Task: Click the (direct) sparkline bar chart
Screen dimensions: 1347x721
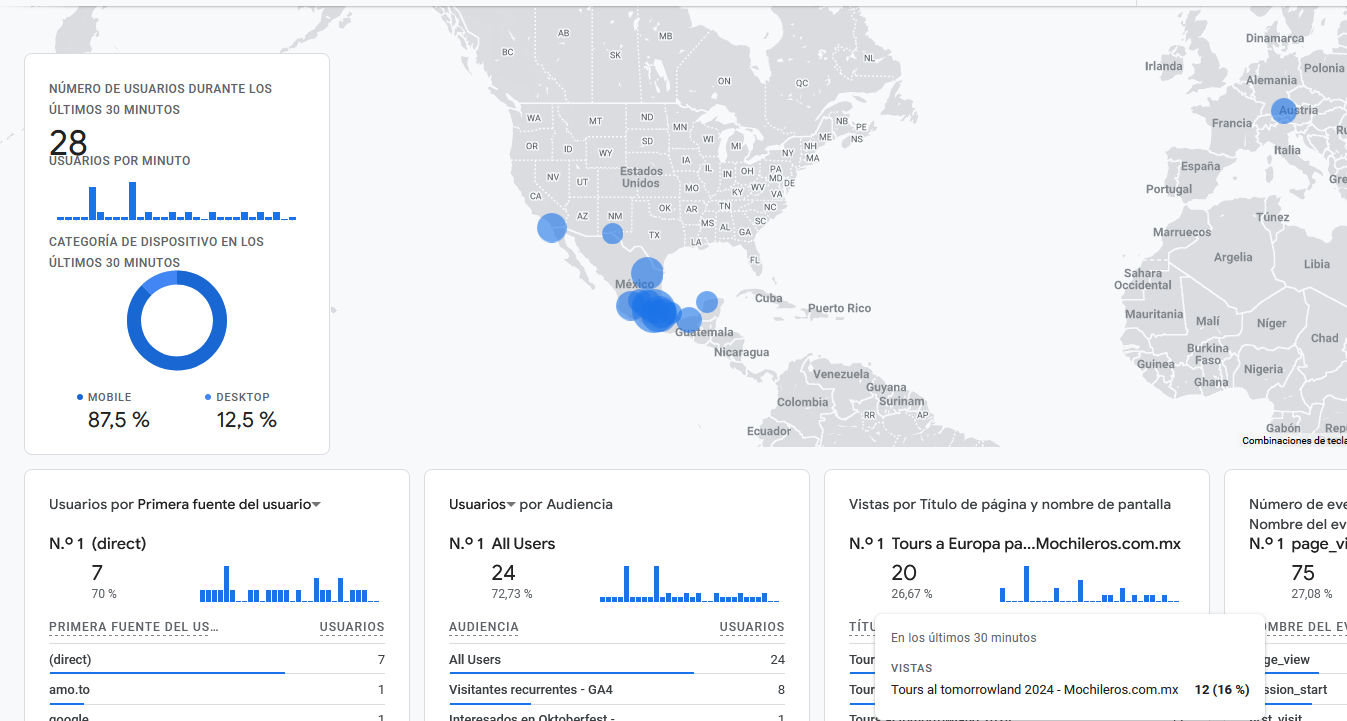Action: tap(290, 583)
